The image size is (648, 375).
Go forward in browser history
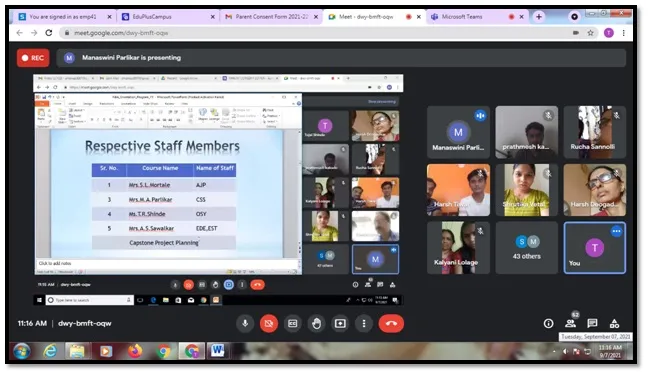pos(34,33)
